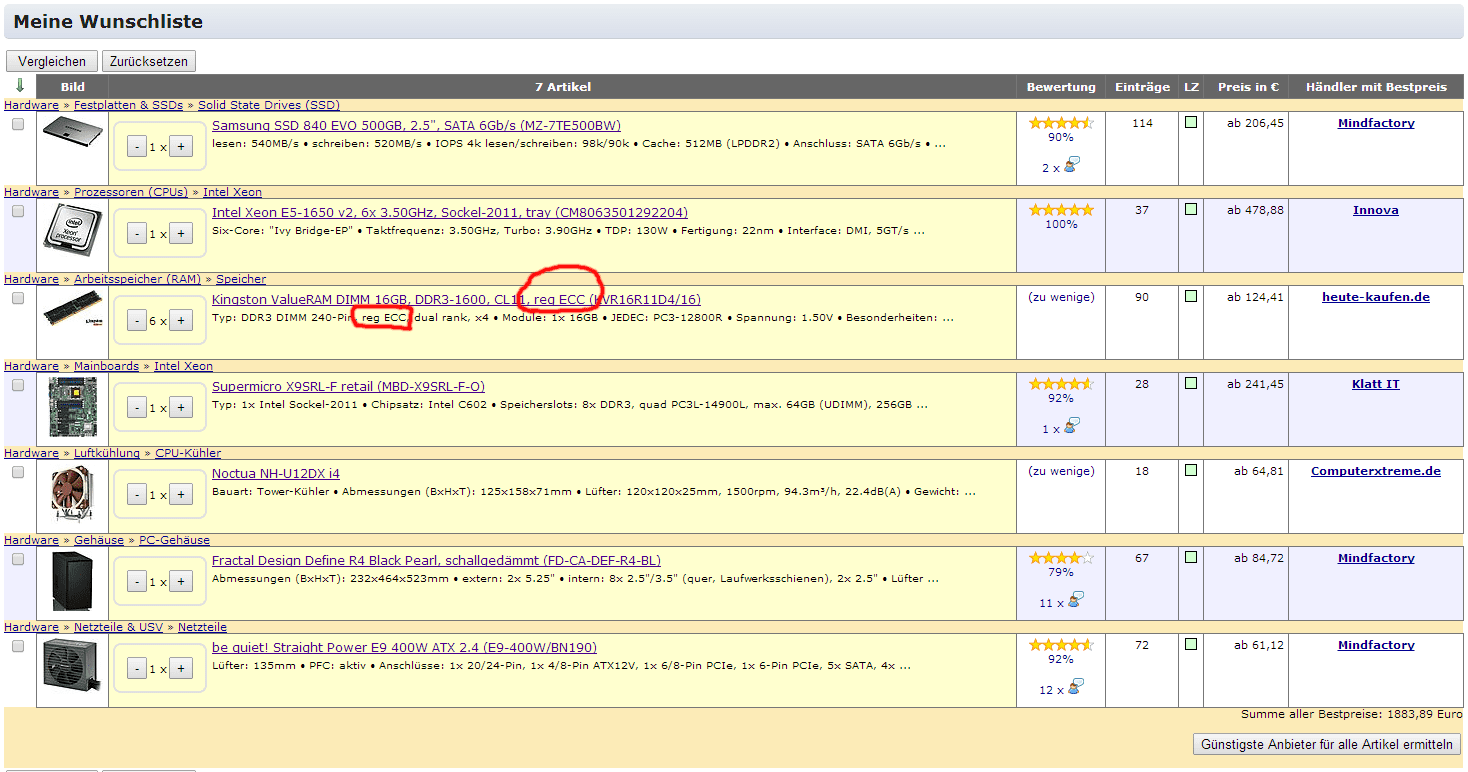This screenshot has height=772, width=1468.
Task: Tick the compare checkbox for Supermicro X9SRL-F
Action: tap(18, 385)
